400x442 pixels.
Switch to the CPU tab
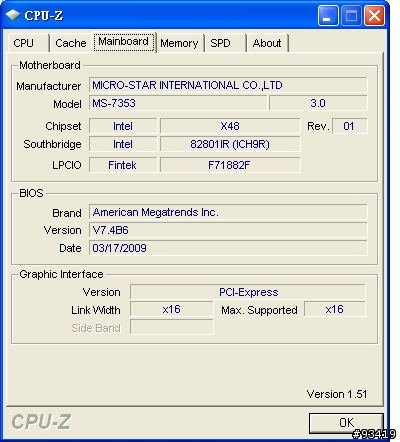tap(29, 43)
